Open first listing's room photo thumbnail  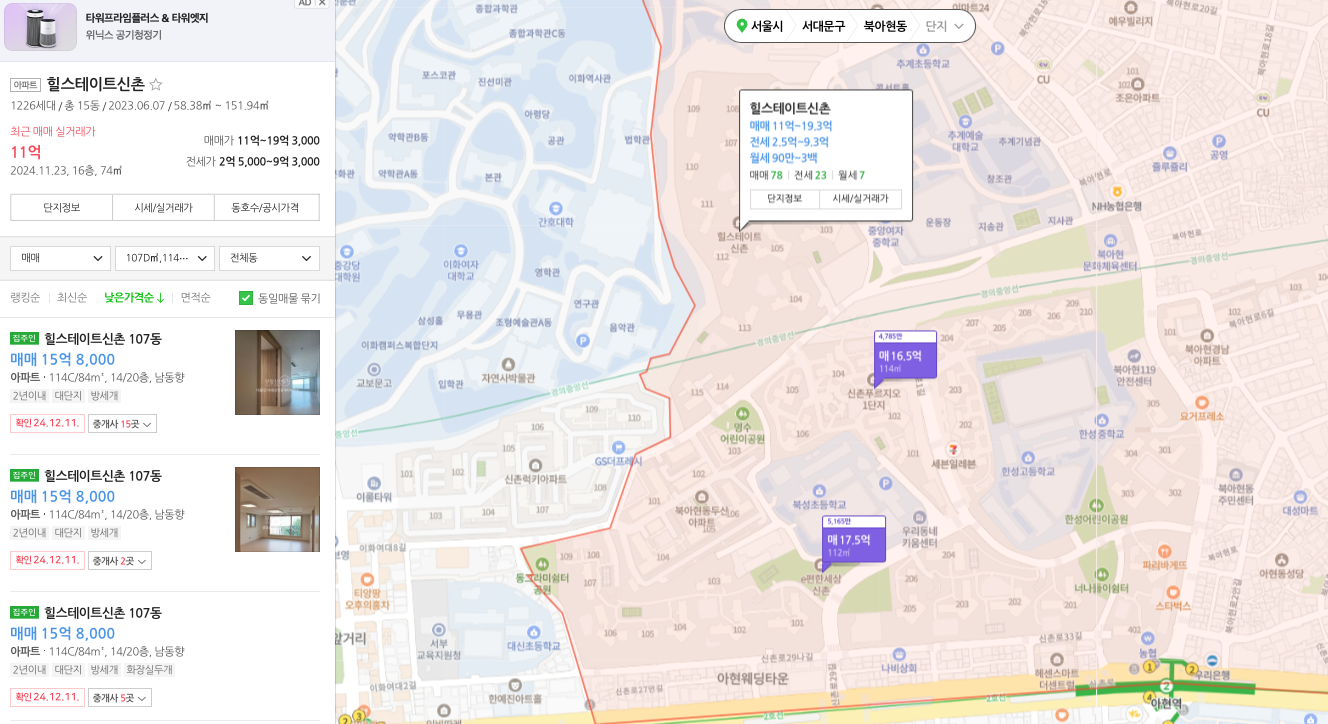point(277,372)
